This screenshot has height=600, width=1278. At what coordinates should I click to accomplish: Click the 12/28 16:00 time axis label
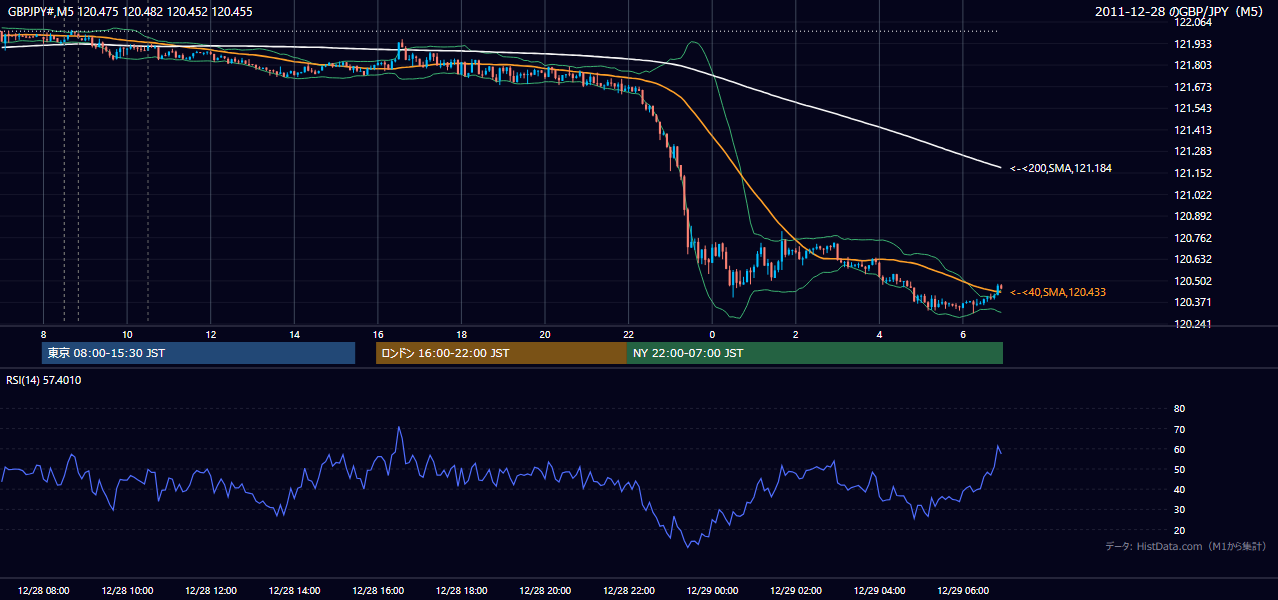pos(378,591)
